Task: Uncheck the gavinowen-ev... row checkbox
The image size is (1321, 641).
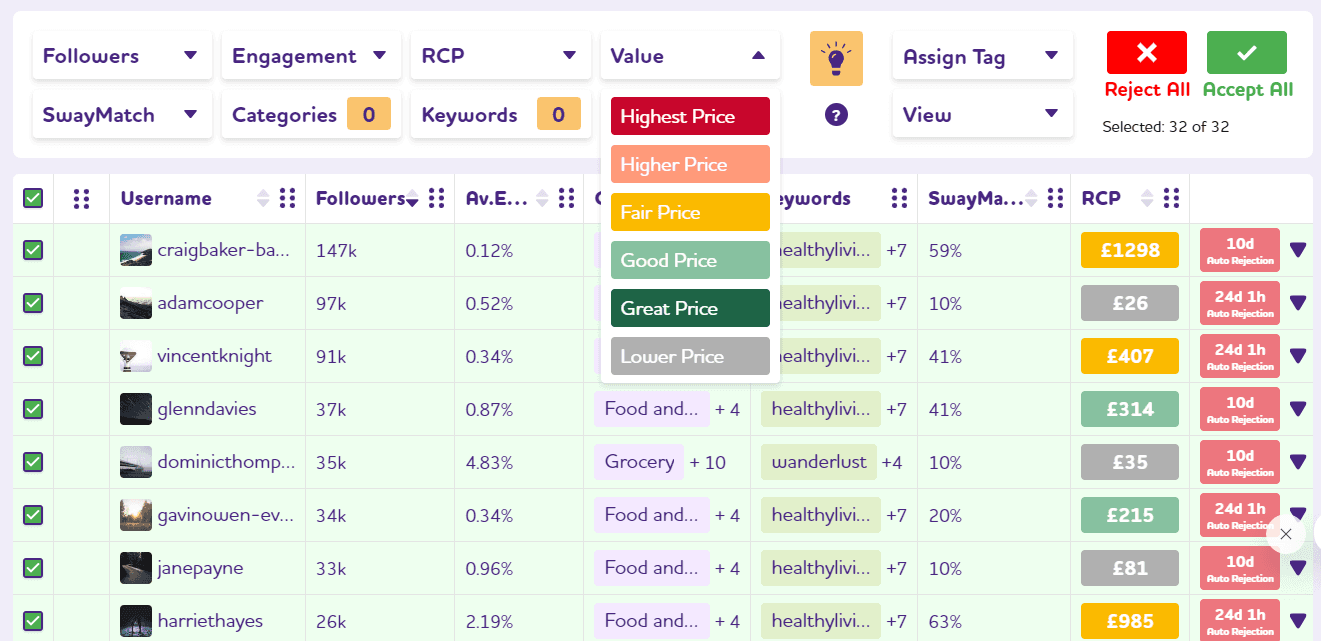Action: pyautogui.click(x=33, y=515)
